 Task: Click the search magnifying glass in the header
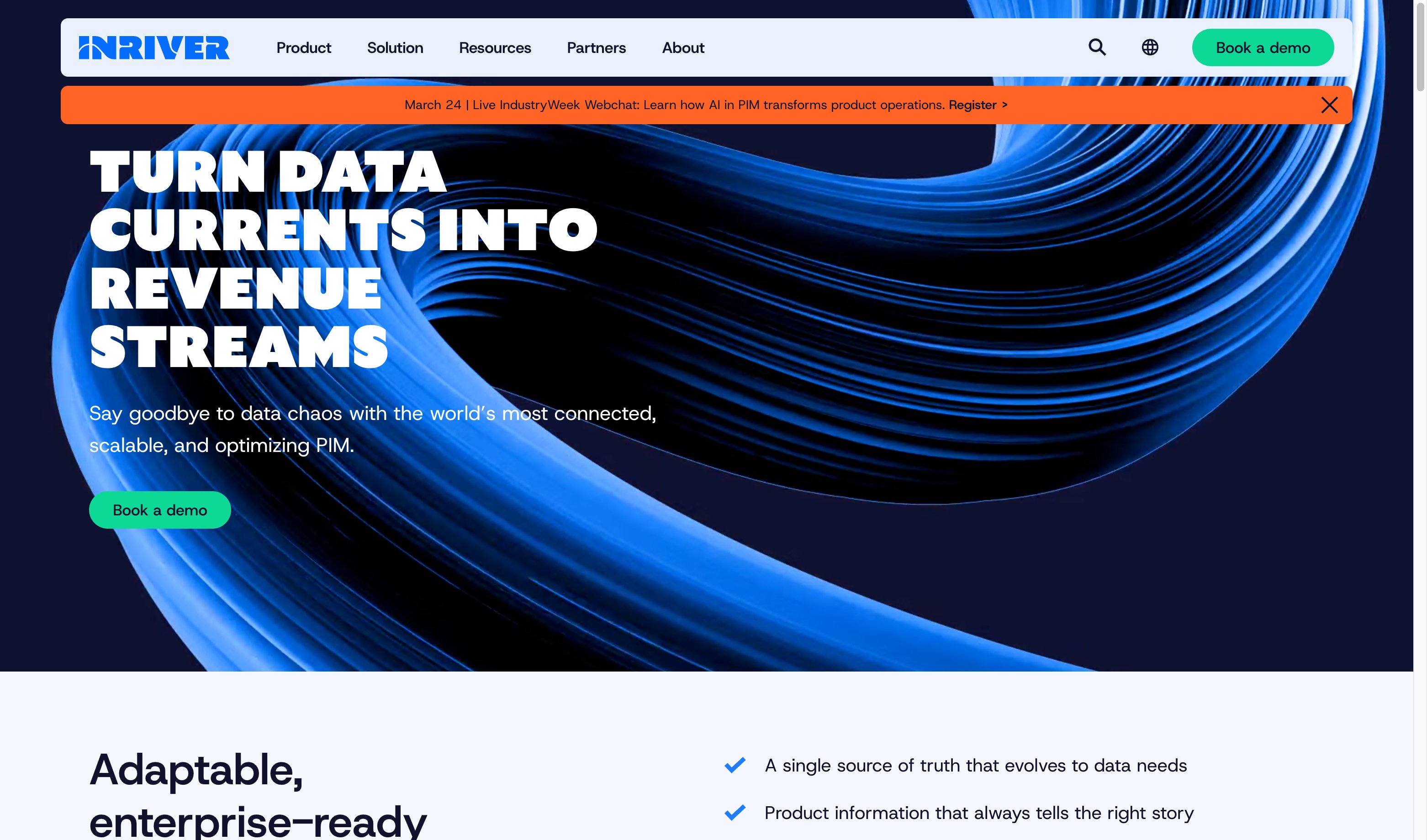pyautogui.click(x=1098, y=47)
